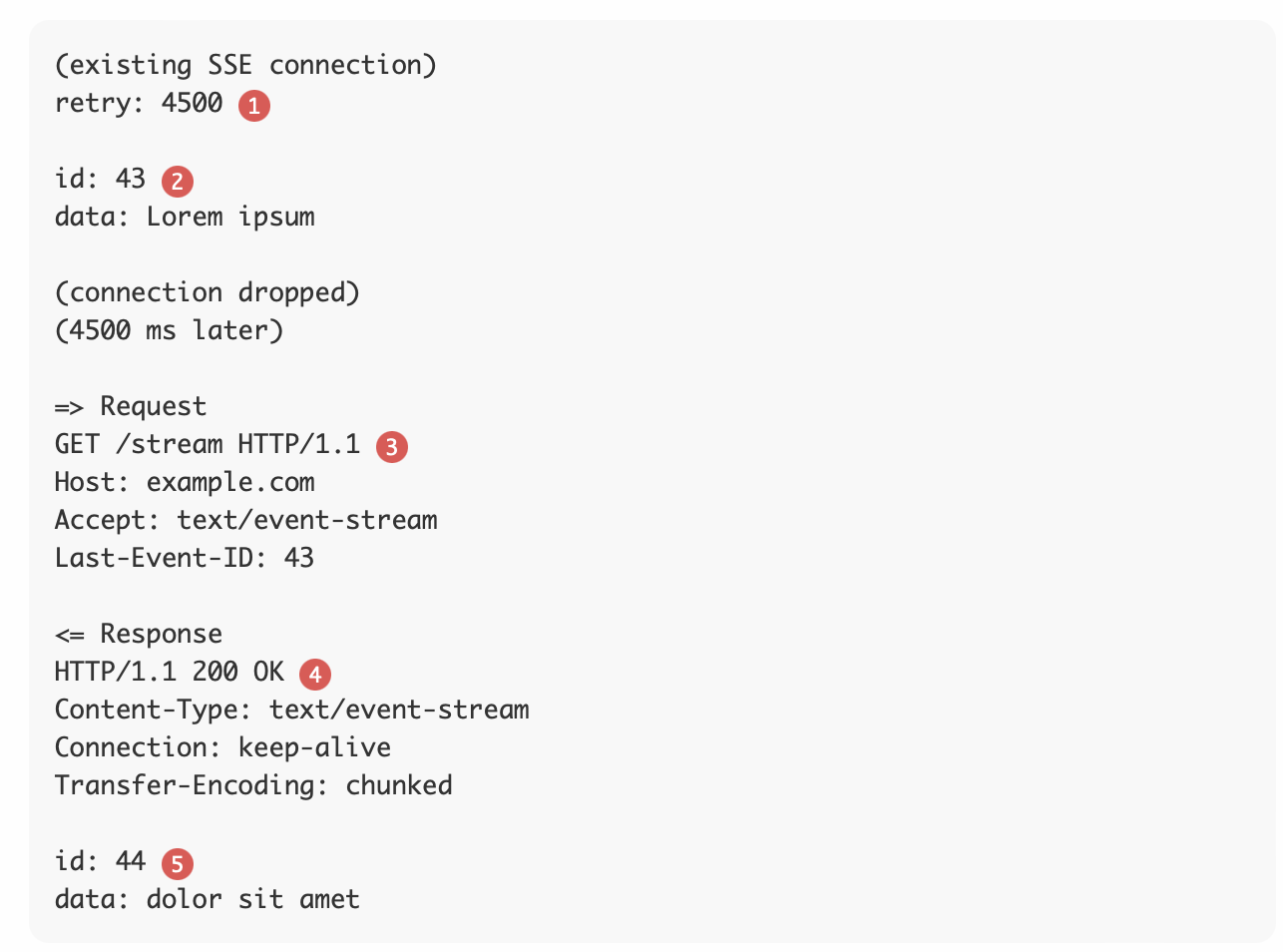
Task: Click the "(4500 ms later)" line
Action: click(x=170, y=331)
